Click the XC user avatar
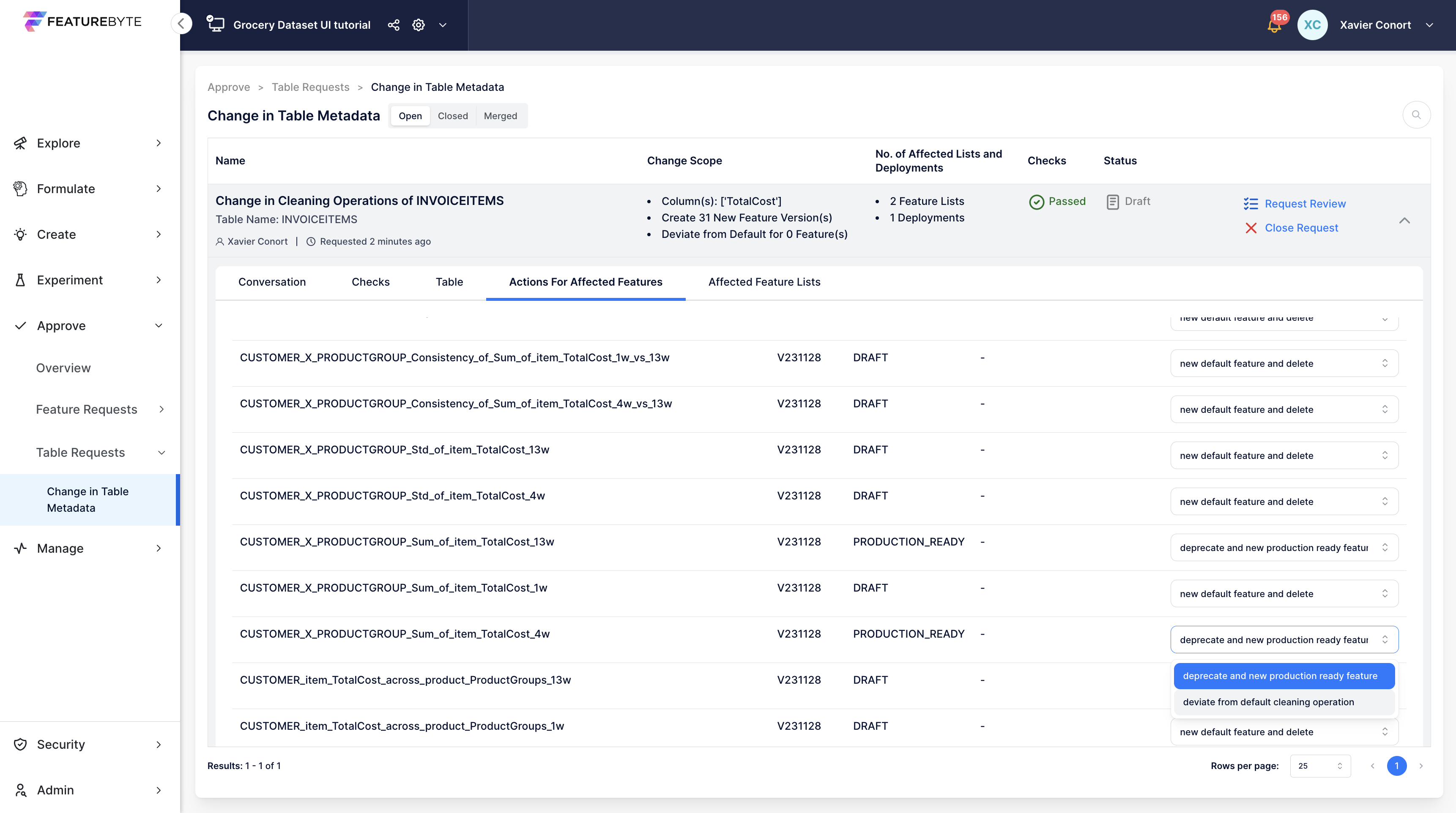Image resolution: width=1456 pixels, height=813 pixels. pyautogui.click(x=1312, y=25)
